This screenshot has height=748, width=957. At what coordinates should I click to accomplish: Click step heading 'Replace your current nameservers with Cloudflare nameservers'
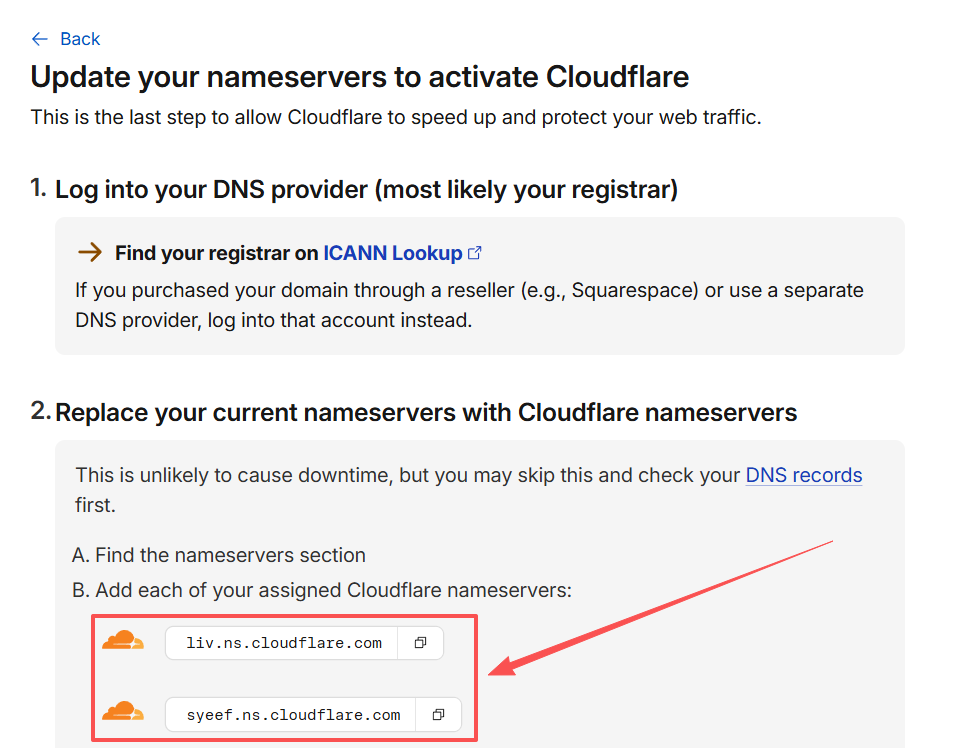click(426, 412)
